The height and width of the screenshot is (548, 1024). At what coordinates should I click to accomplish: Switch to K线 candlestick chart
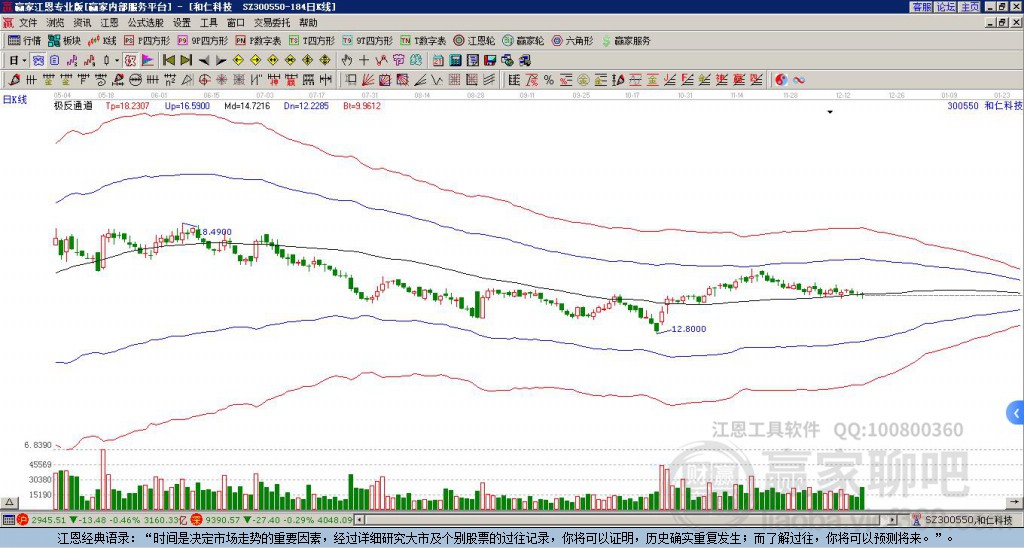(102, 40)
